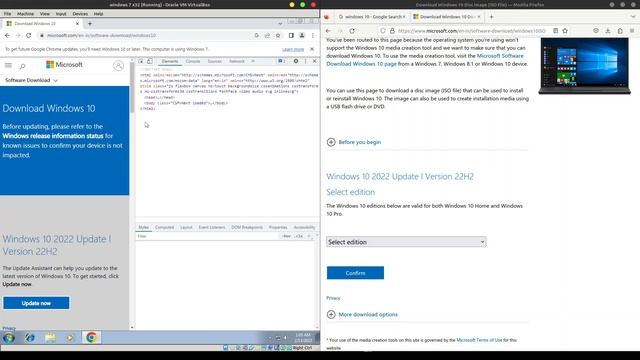Open the DevTools Computed tab
The height and width of the screenshot is (360, 640).
164,227
